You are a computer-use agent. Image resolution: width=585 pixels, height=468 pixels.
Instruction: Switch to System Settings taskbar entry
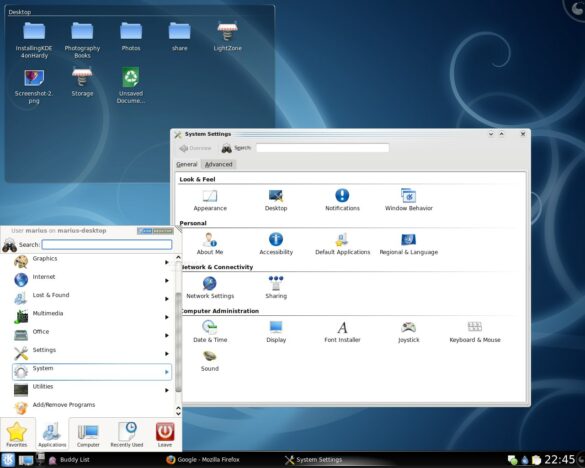(313, 460)
